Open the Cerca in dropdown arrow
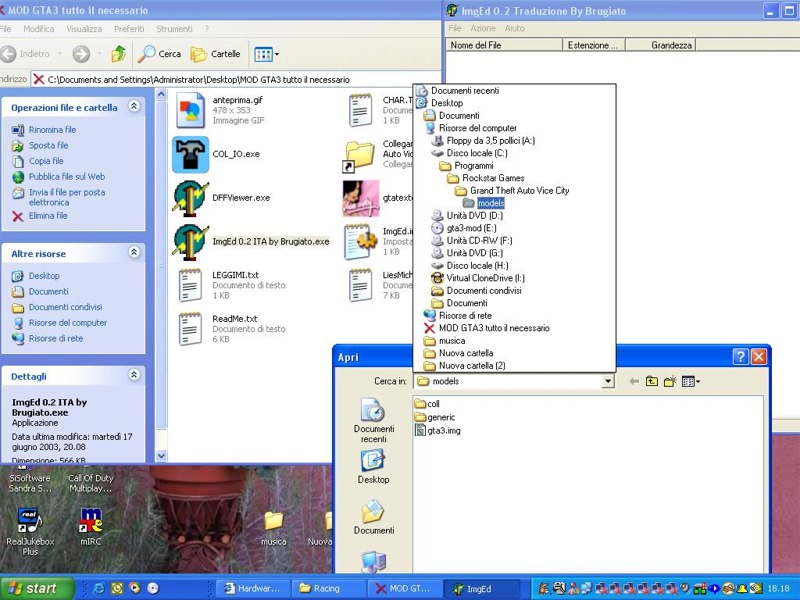 607,381
